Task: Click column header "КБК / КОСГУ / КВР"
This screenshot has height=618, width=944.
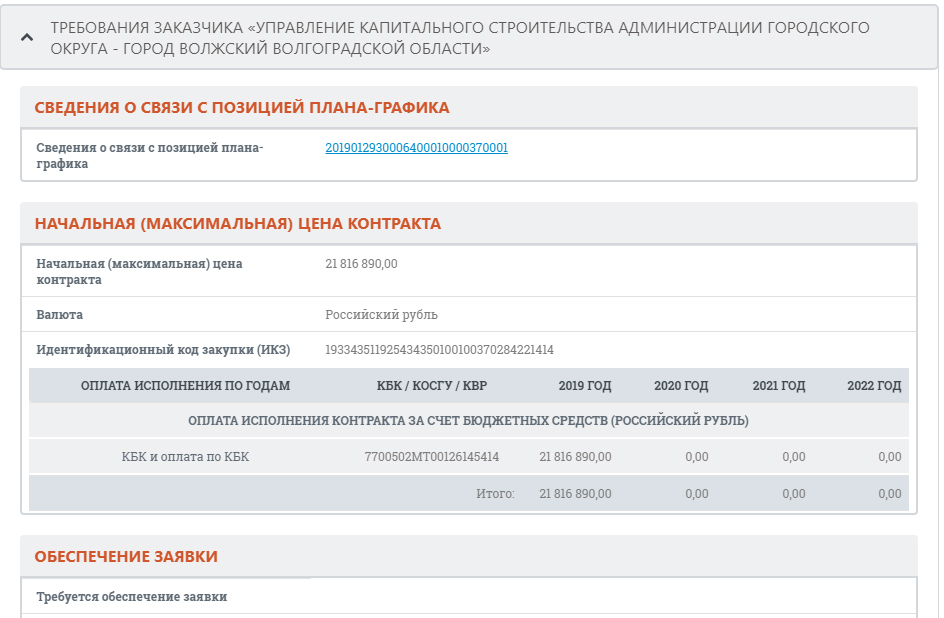Action: click(432, 386)
